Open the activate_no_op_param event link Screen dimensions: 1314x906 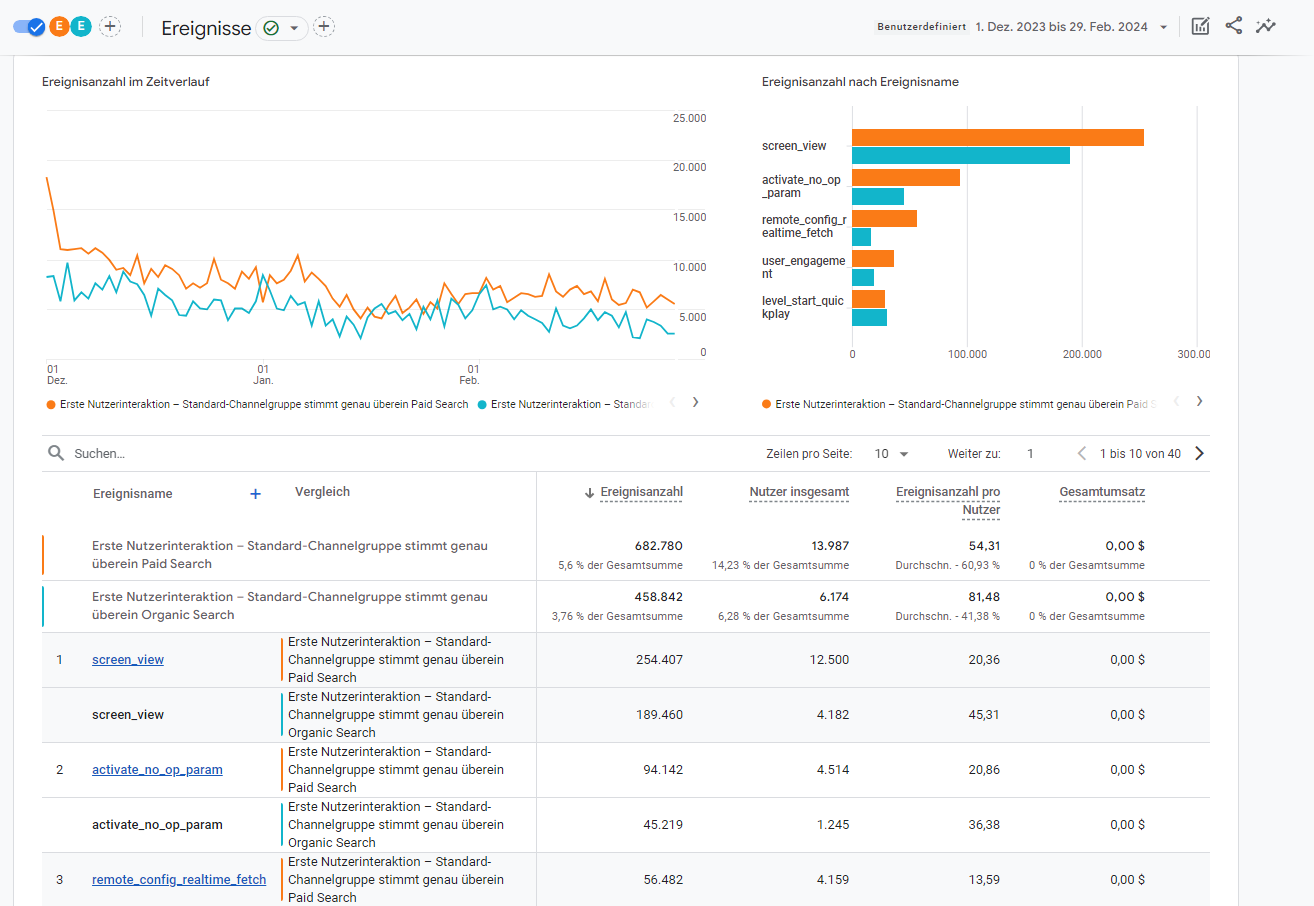click(157, 770)
